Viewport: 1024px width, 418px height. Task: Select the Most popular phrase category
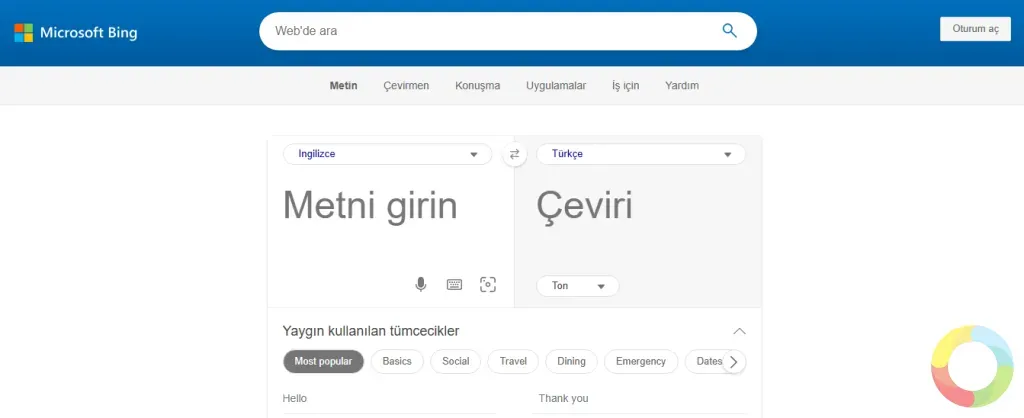(323, 361)
